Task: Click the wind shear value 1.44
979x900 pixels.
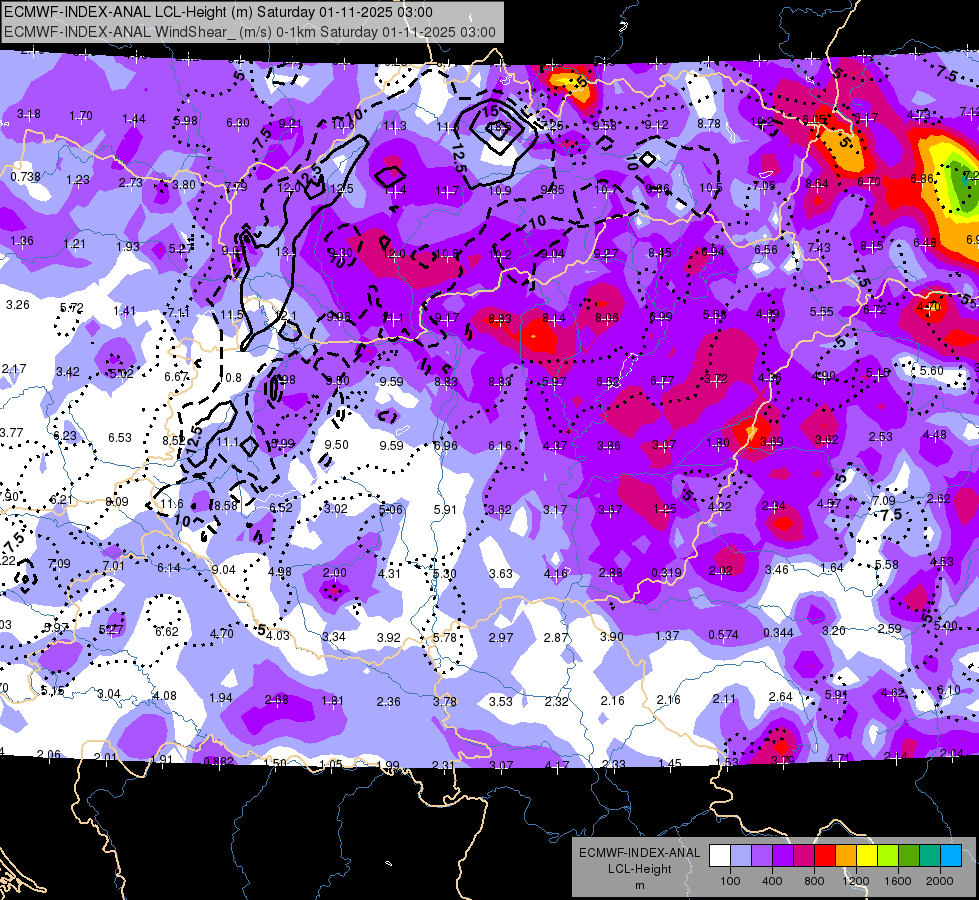Action: pyautogui.click(x=134, y=119)
